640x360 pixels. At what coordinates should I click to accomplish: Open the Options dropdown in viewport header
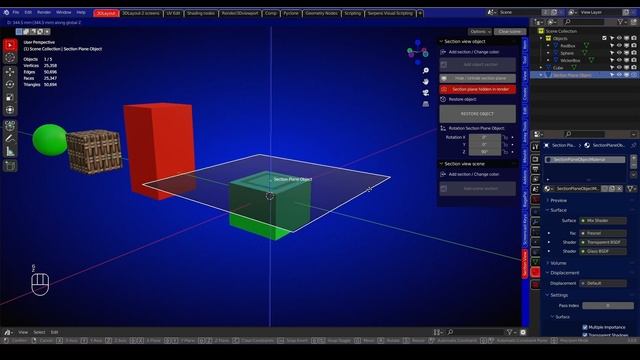(480, 31)
